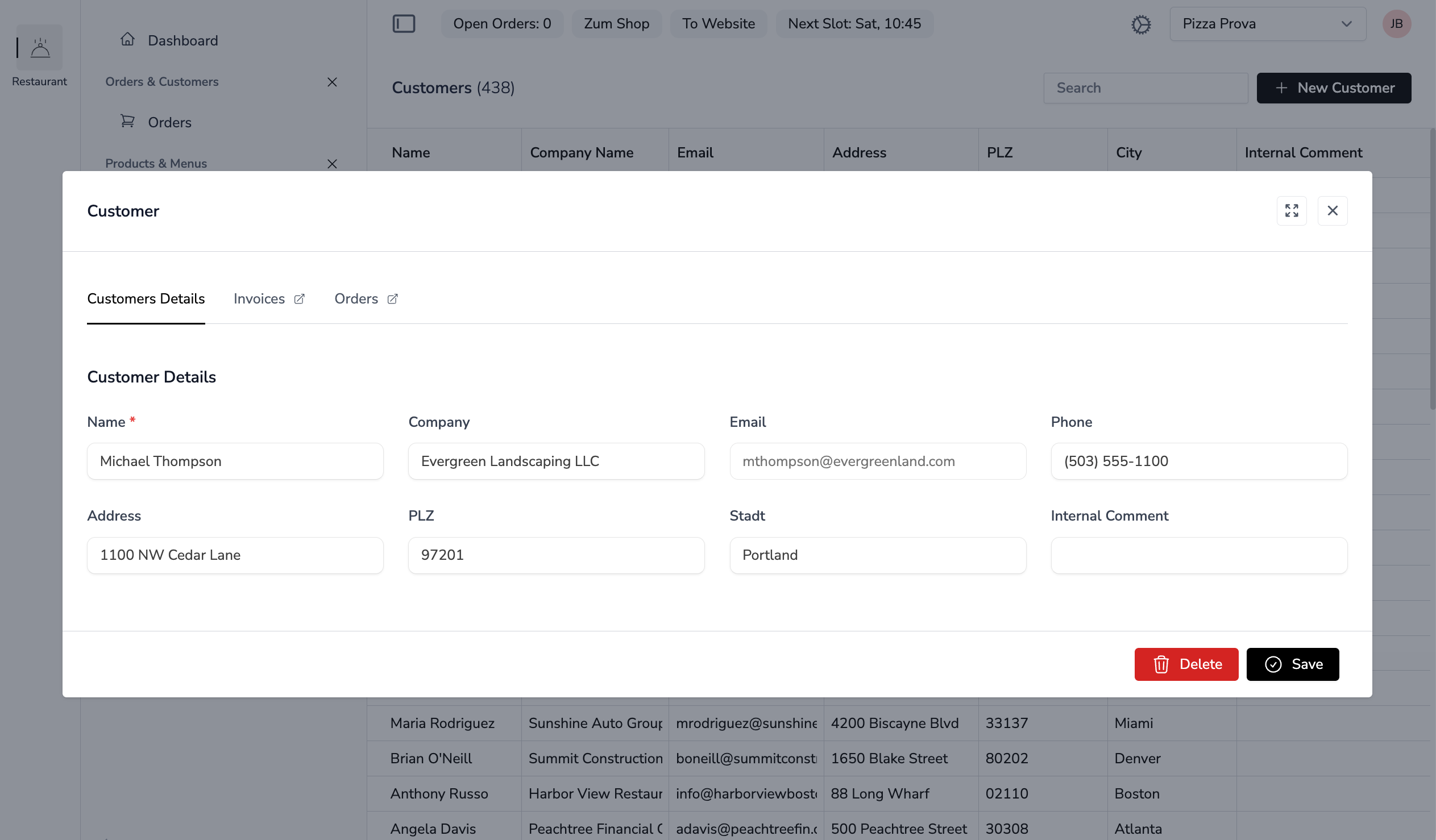
Task: Open the Pizza Prova restaurant dropdown
Action: click(x=1266, y=24)
